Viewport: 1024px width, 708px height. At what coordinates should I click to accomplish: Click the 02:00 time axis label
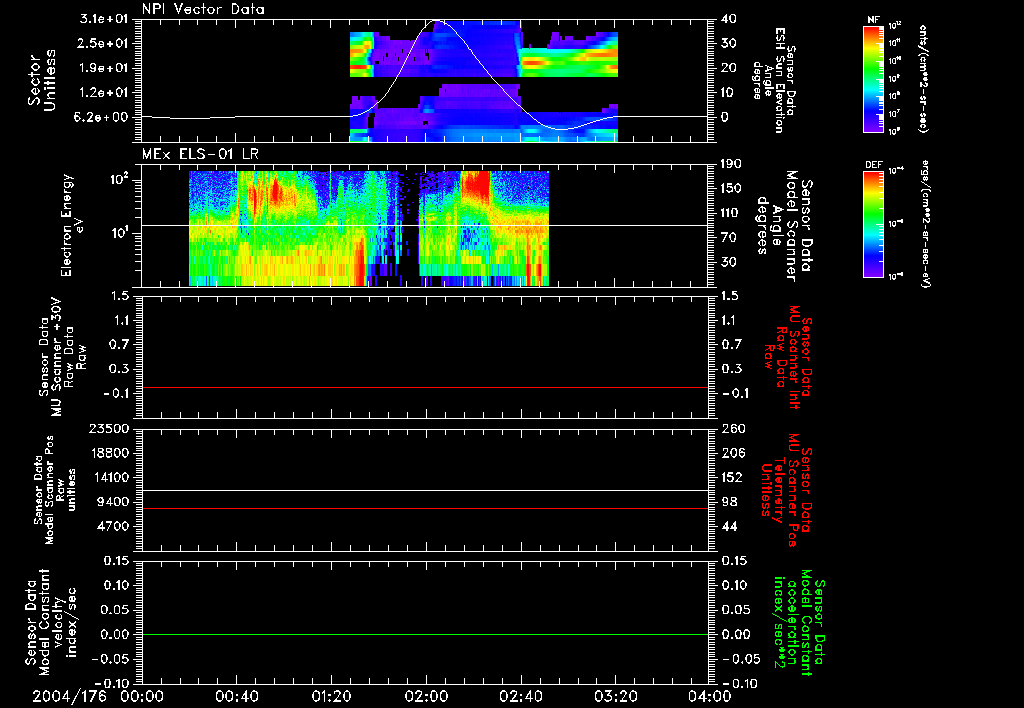[426, 696]
